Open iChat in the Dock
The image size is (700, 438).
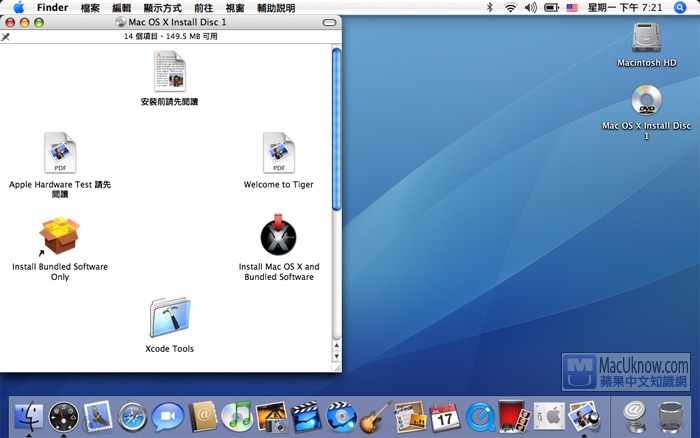pyautogui.click(x=167, y=417)
